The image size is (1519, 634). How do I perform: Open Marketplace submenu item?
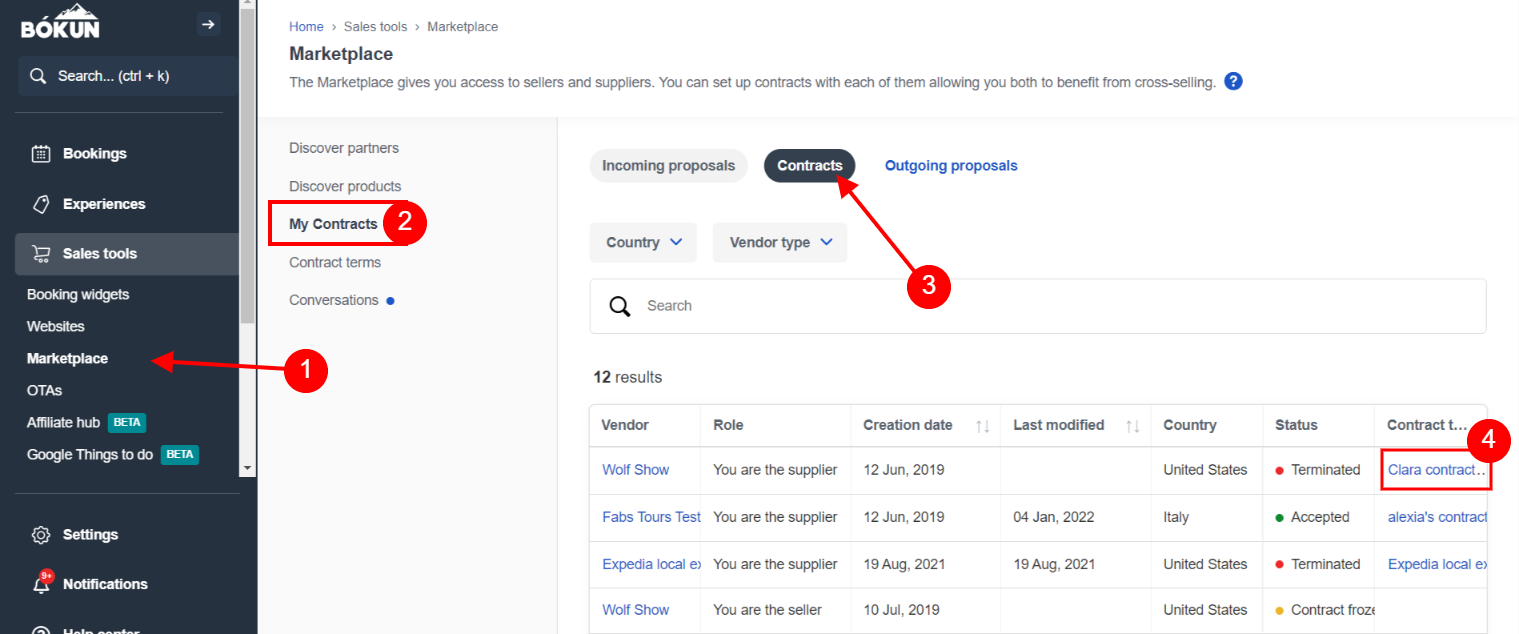pyautogui.click(x=67, y=359)
